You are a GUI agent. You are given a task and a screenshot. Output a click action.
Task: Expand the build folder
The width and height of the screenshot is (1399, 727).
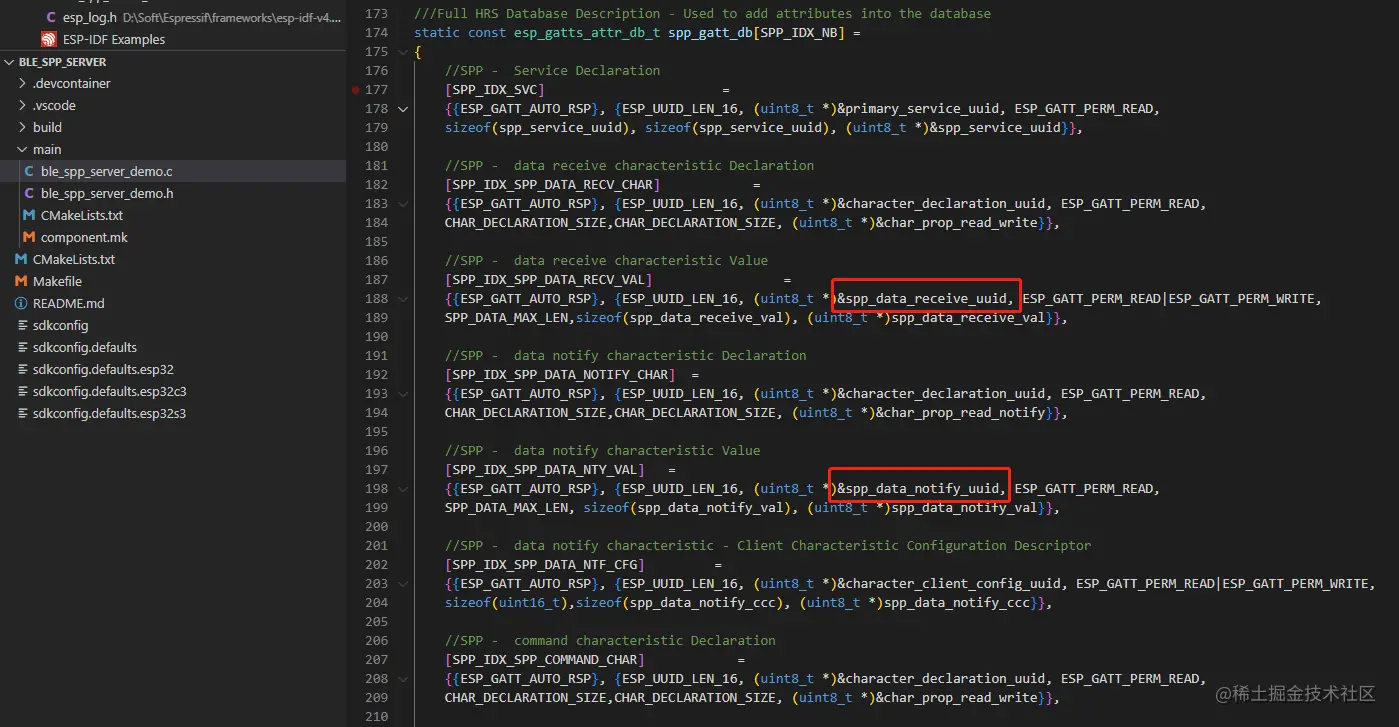[23, 128]
